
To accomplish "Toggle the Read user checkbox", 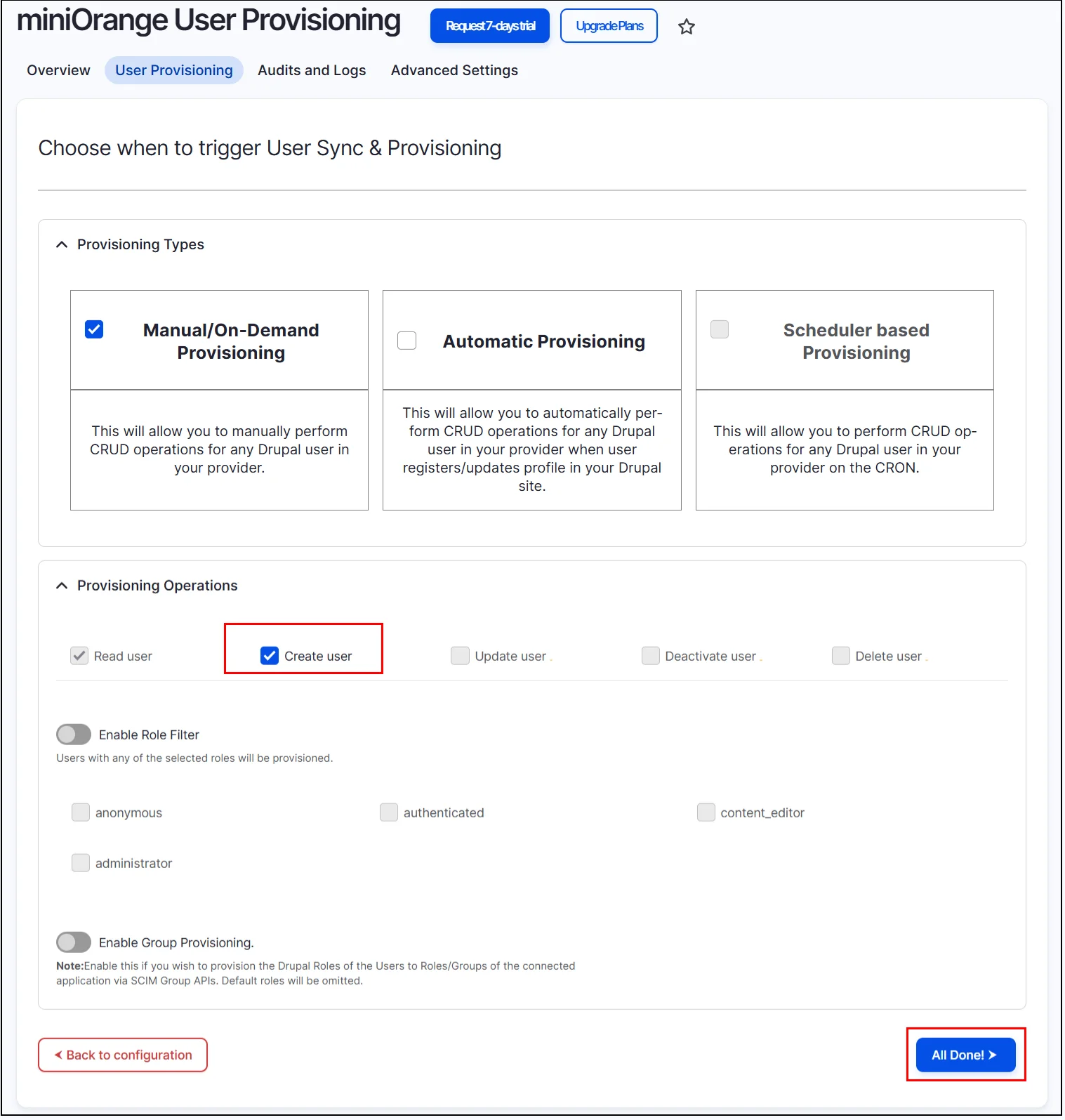I will [x=79, y=656].
